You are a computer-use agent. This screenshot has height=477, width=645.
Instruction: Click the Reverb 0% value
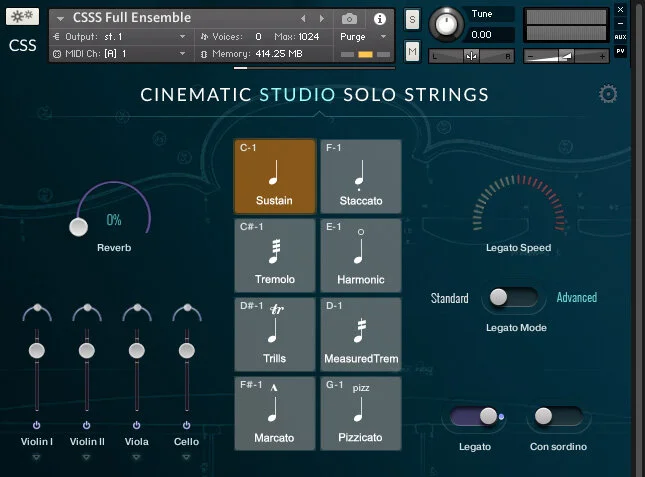point(114,220)
